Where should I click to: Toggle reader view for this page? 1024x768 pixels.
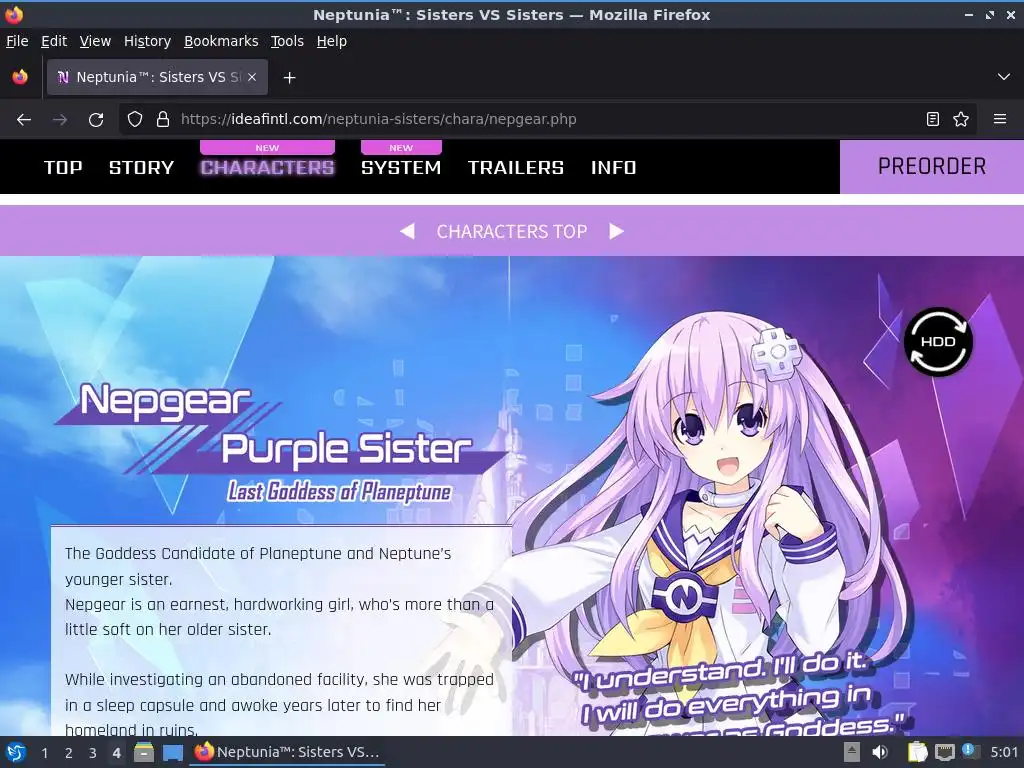[x=933, y=120]
